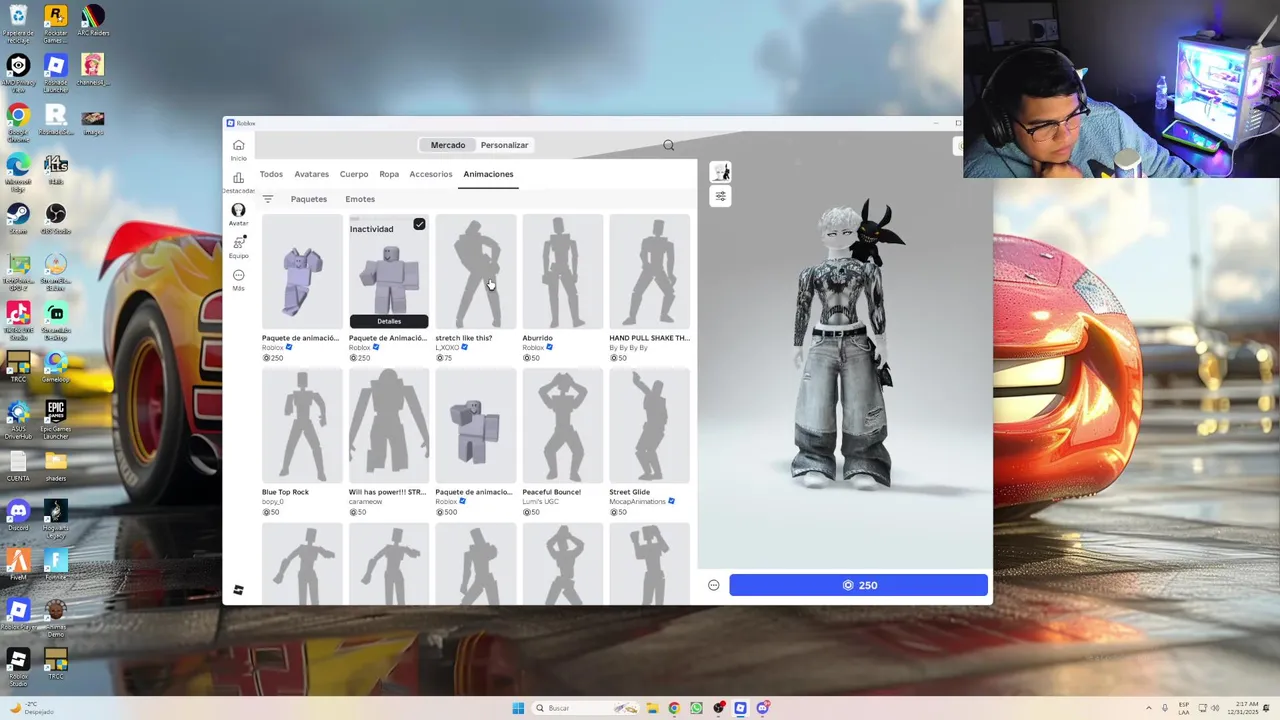Uncheck the Inactividad animation package checkbox
1280x720 pixels.
pos(419,224)
